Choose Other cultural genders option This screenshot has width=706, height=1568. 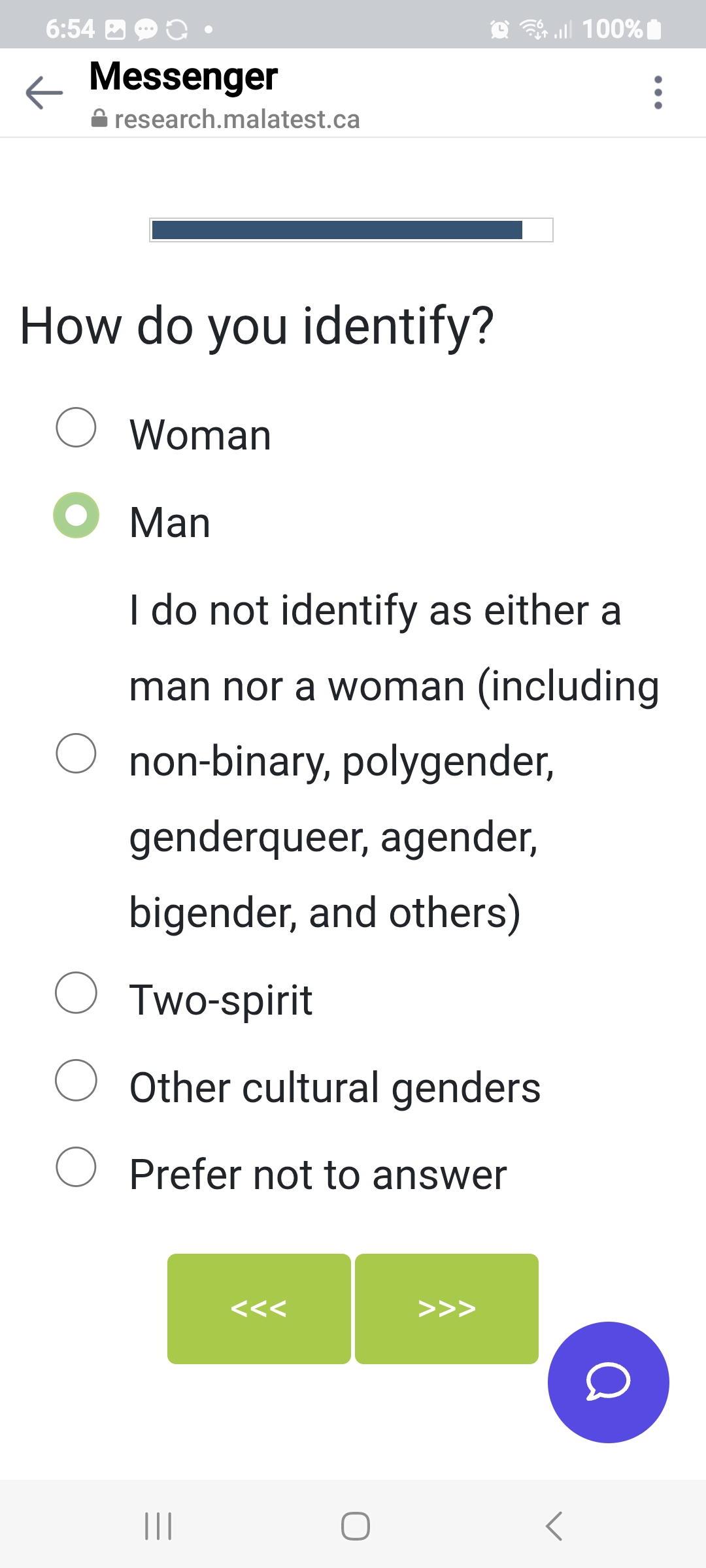pyautogui.click(x=76, y=1080)
